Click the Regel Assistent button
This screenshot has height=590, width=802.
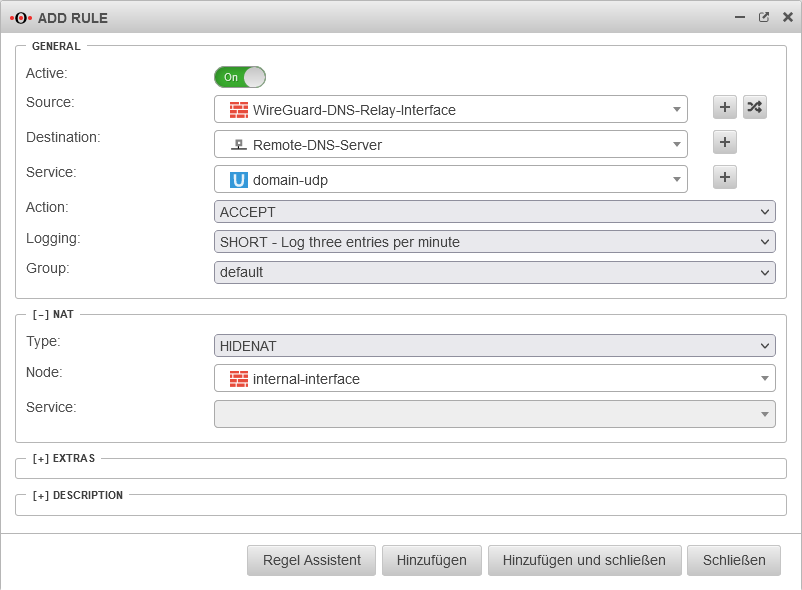[311, 560]
